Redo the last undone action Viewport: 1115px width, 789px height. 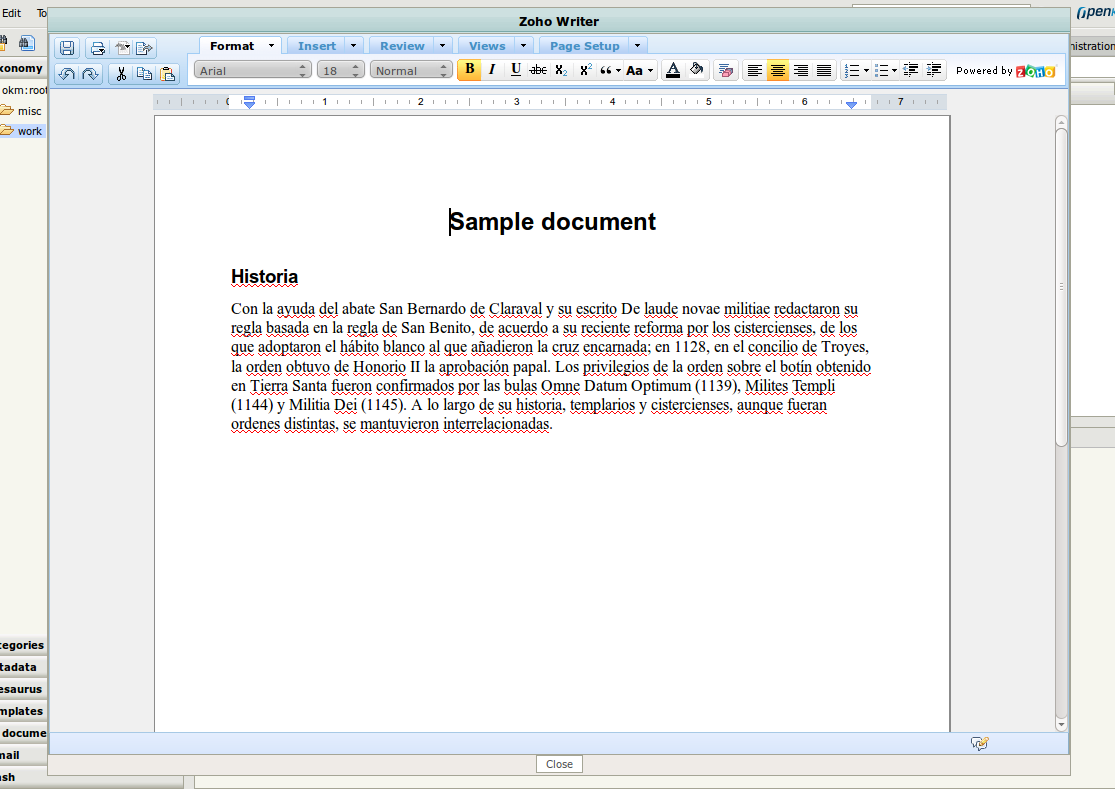(x=90, y=74)
